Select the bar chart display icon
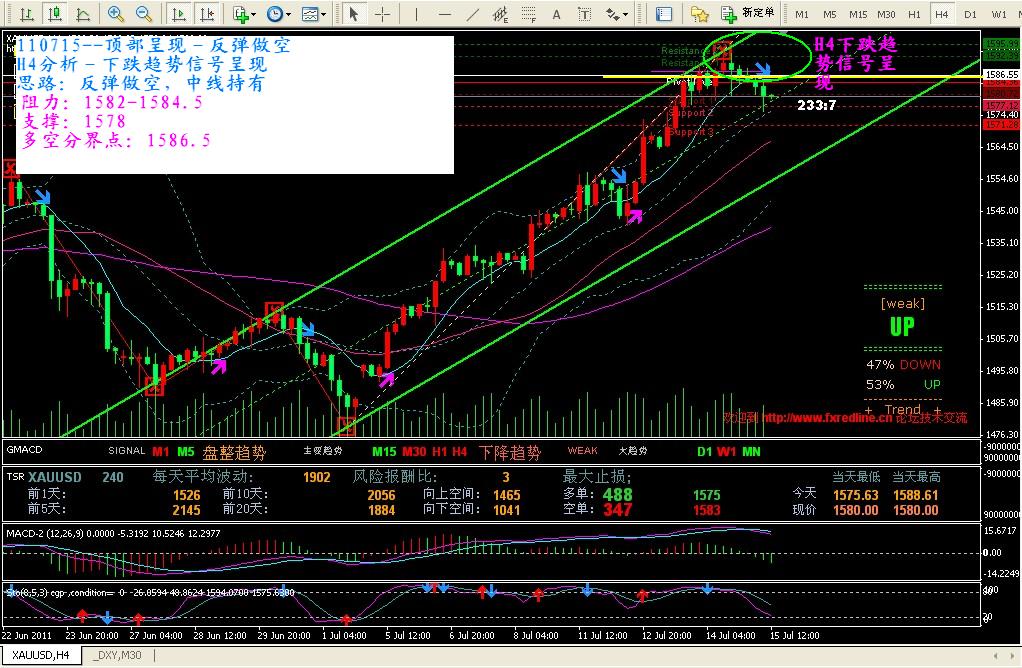 tap(27, 14)
